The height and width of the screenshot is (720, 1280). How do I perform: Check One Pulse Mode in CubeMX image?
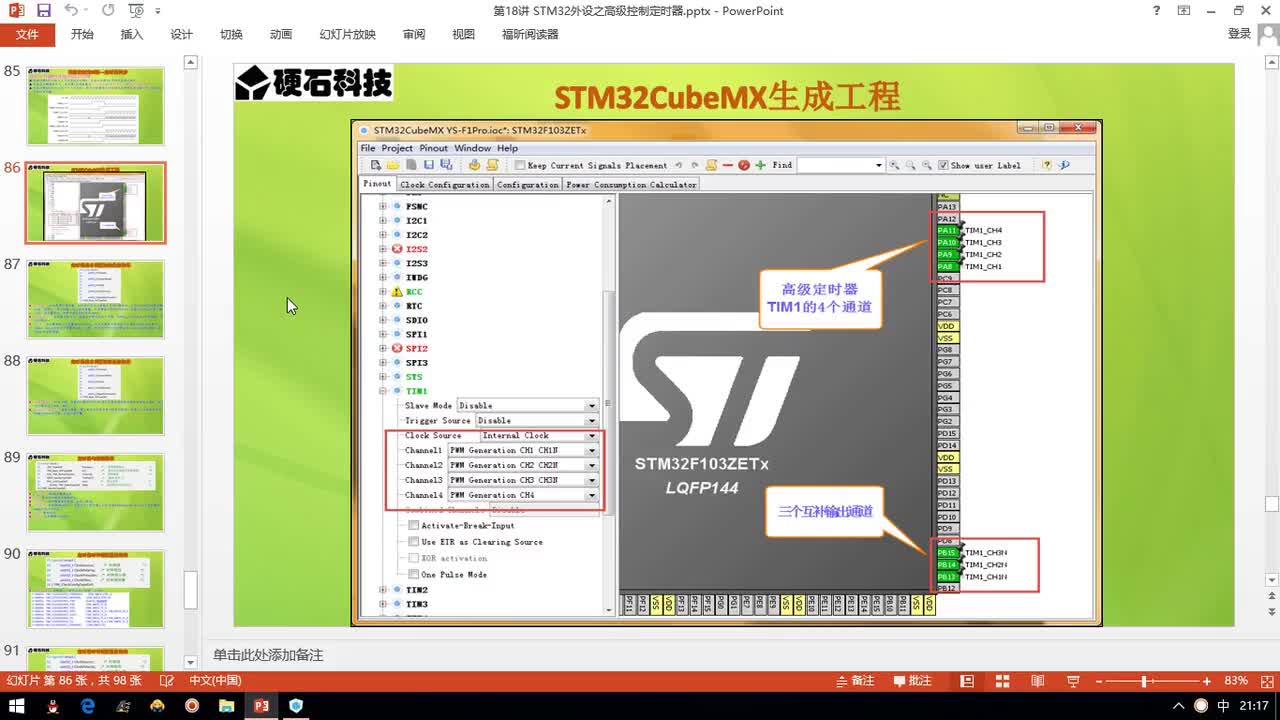414,574
